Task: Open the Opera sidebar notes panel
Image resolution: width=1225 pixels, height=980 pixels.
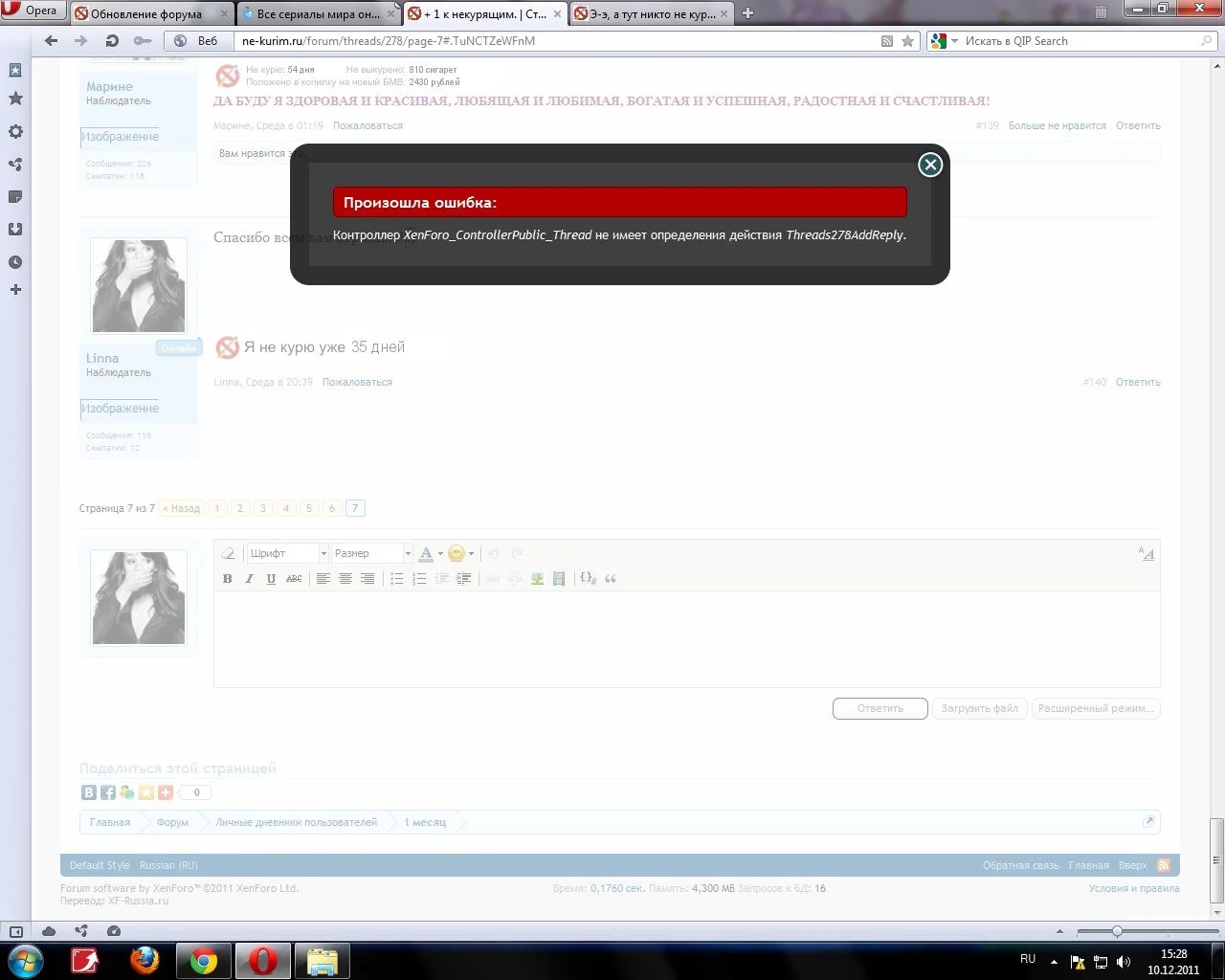Action: (15, 197)
